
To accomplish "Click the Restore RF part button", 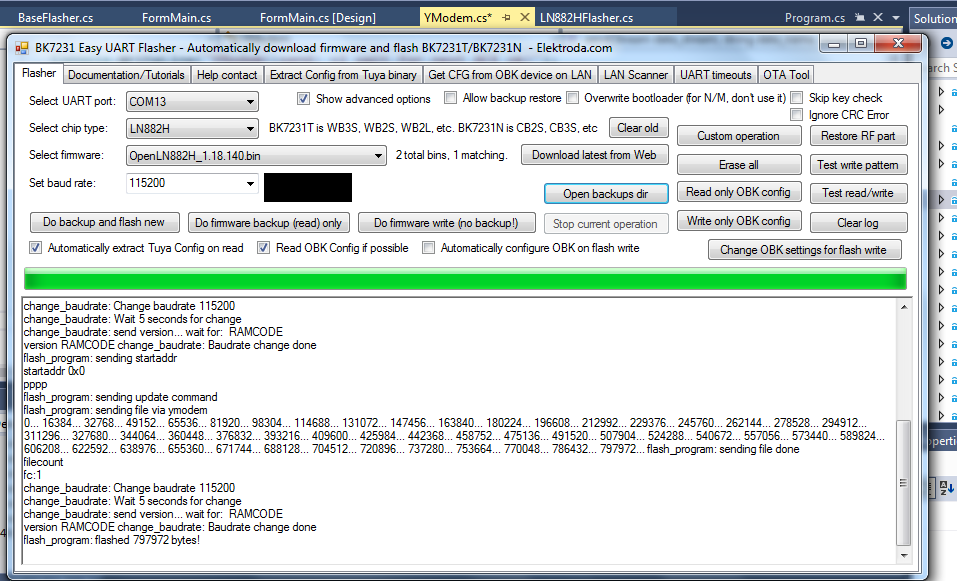I will point(858,135).
